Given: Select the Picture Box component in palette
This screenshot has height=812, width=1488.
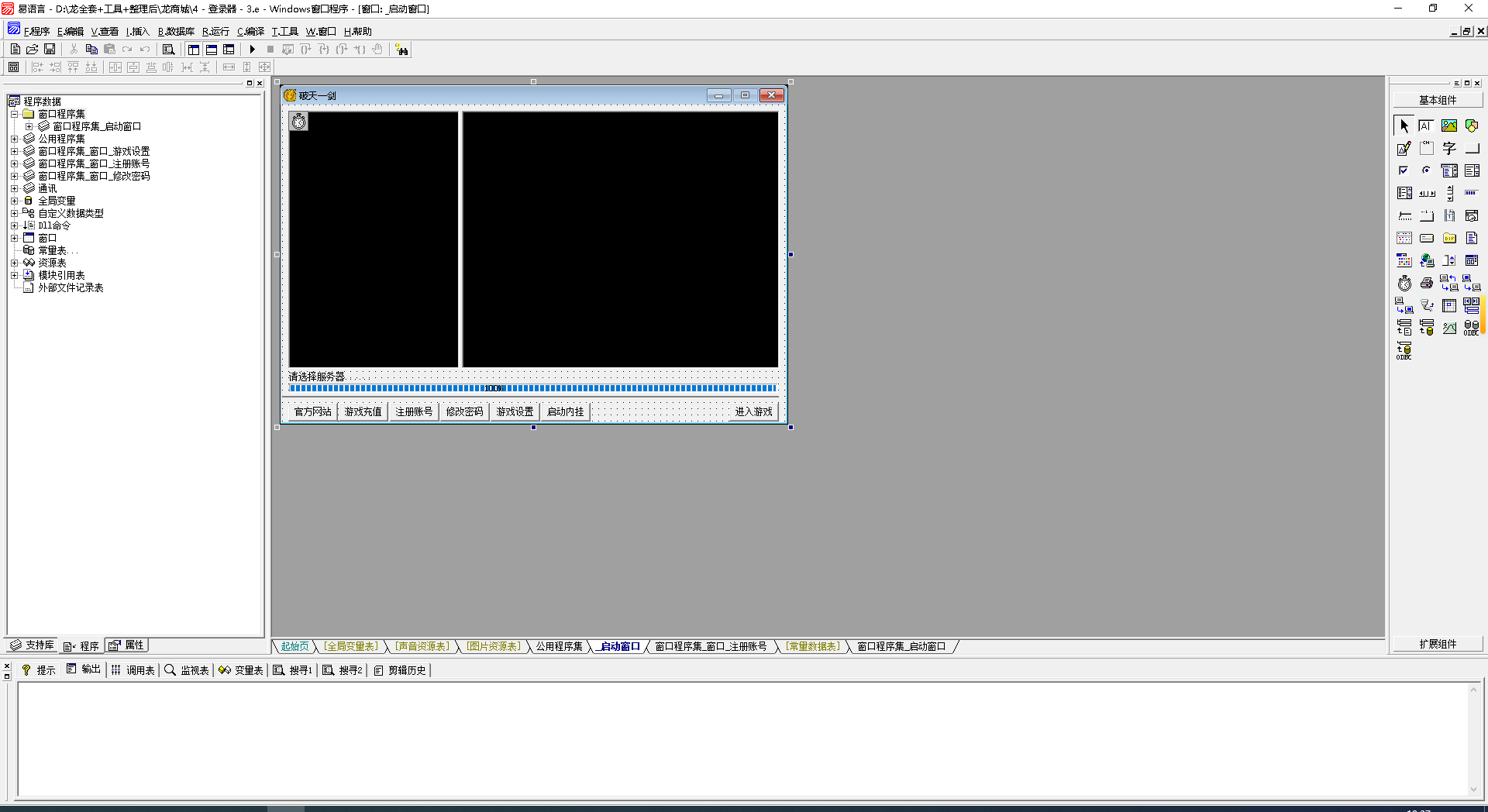Looking at the screenshot, I should pos(1449,126).
